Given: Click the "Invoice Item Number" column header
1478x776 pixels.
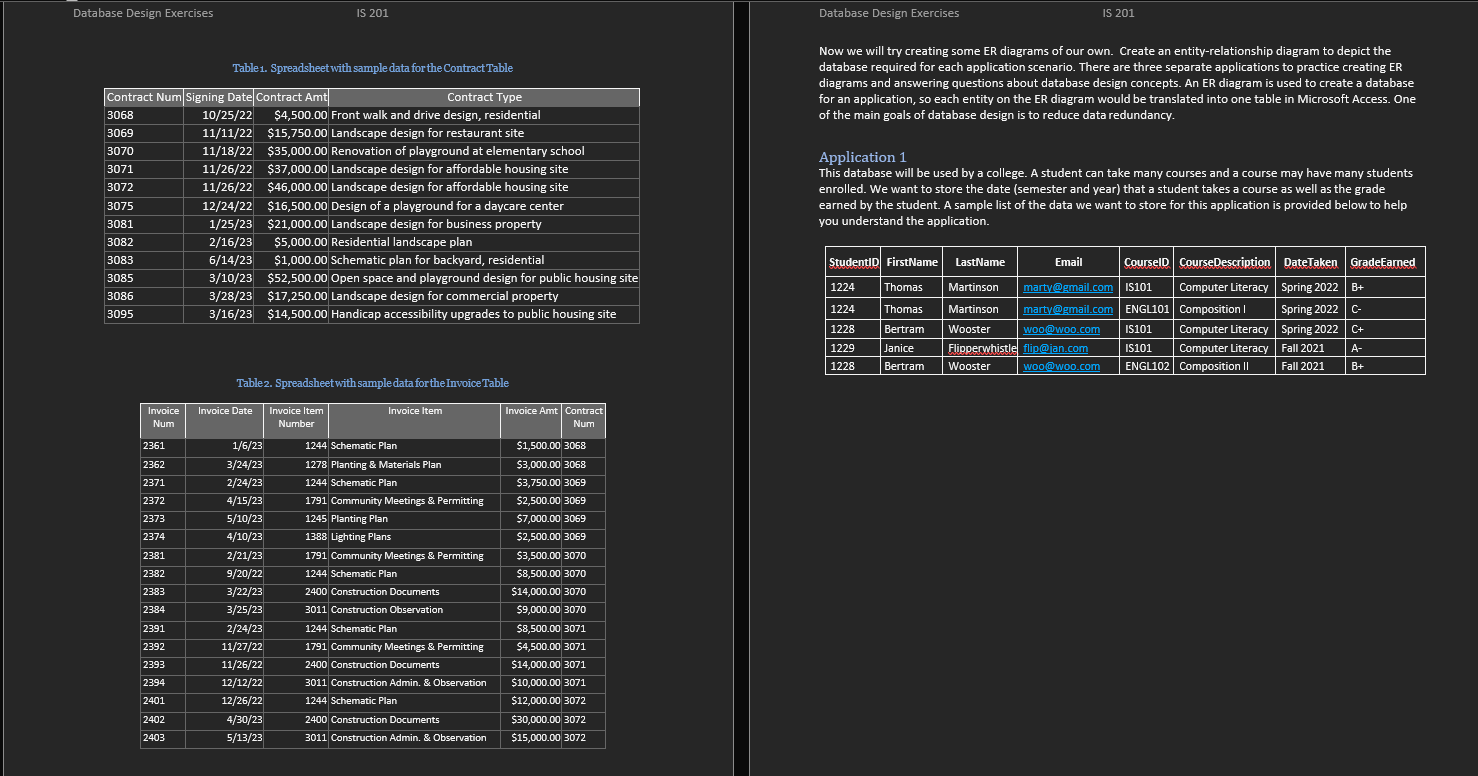Looking at the screenshot, I should coord(296,420).
